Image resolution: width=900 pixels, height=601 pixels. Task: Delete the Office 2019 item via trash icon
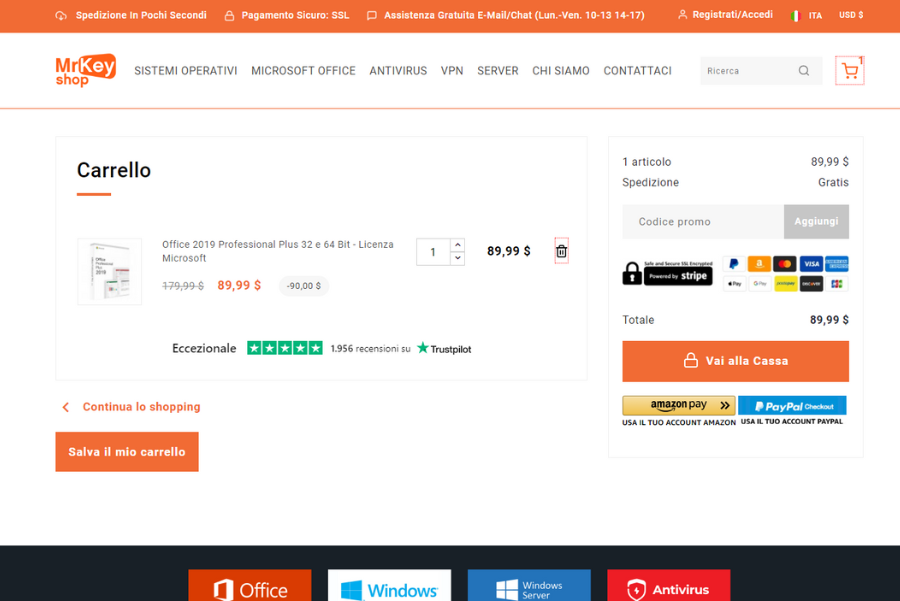[x=561, y=251]
